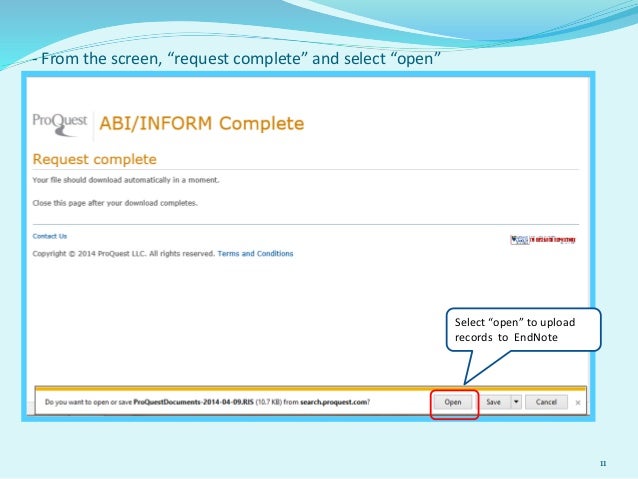The image size is (638, 479).
Task: Click the ABI/INFORM Complete title
Action: (202, 123)
